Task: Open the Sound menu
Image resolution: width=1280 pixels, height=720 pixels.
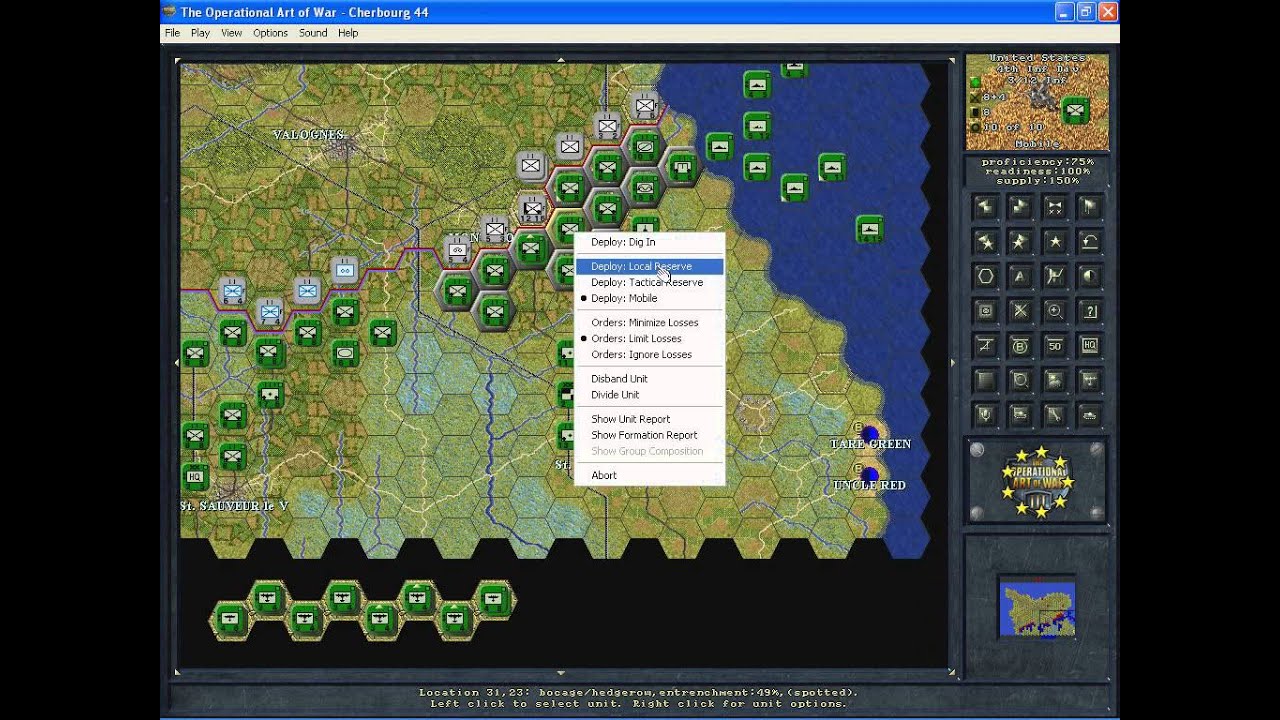Action: [313, 33]
